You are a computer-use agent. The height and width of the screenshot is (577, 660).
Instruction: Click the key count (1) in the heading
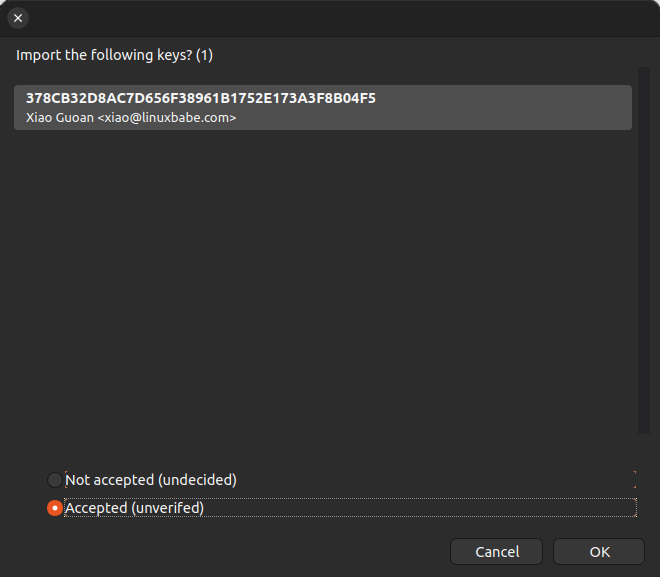coord(204,55)
